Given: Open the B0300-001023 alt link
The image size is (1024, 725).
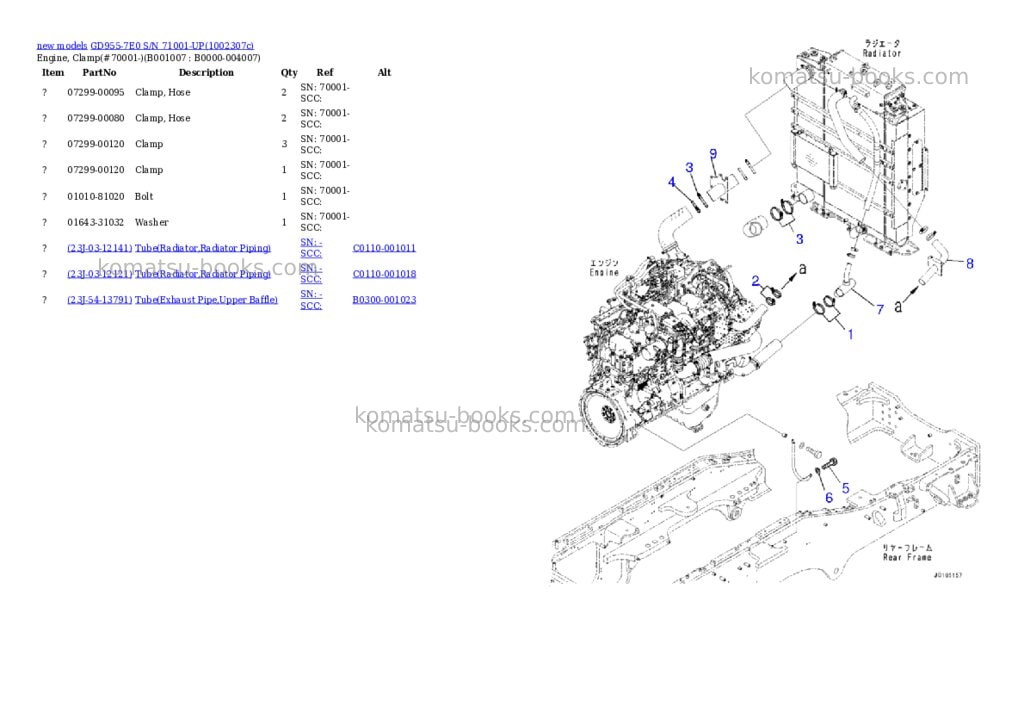Looking at the screenshot, I should coord(384,300).
